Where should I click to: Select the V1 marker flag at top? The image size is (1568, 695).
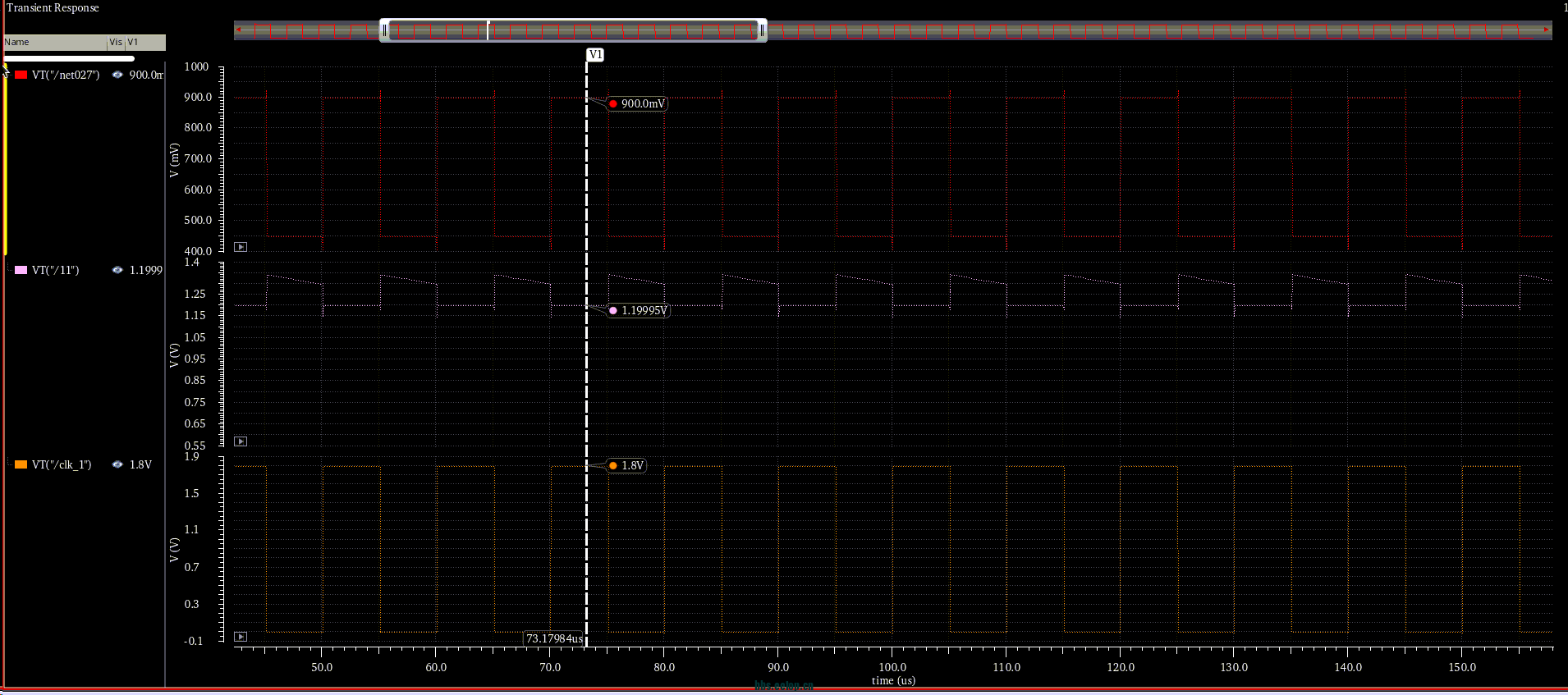tap(595, 54)
